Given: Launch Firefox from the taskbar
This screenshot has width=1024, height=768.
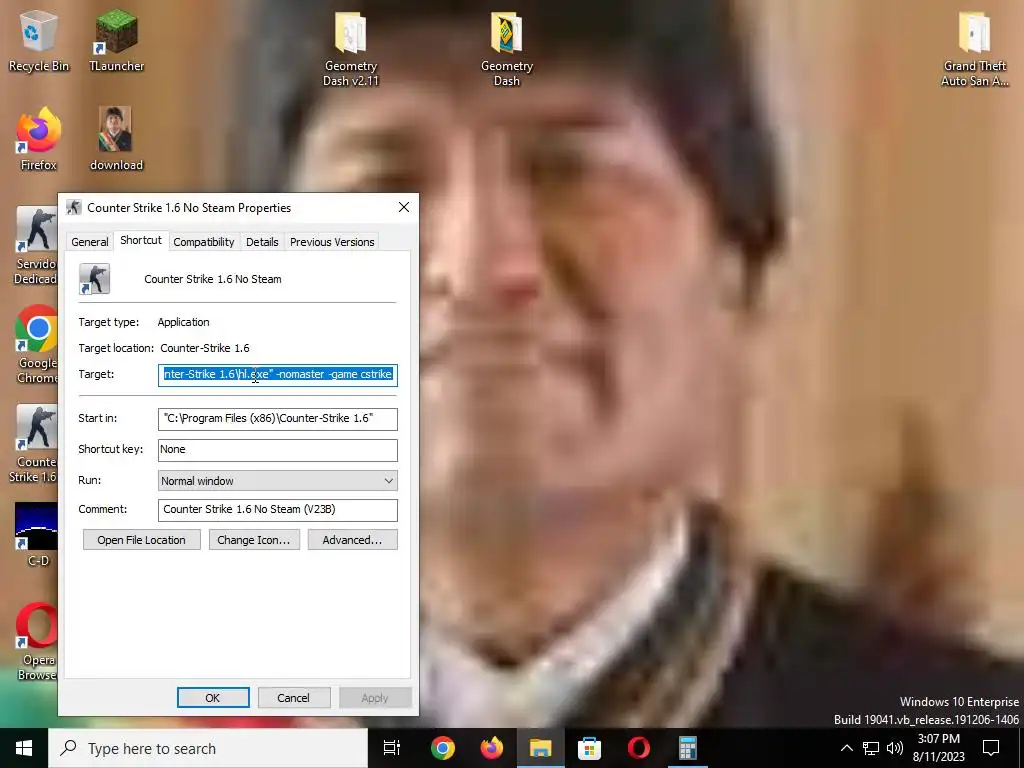Looking at the screenshot, I should (x=491, y=748).
